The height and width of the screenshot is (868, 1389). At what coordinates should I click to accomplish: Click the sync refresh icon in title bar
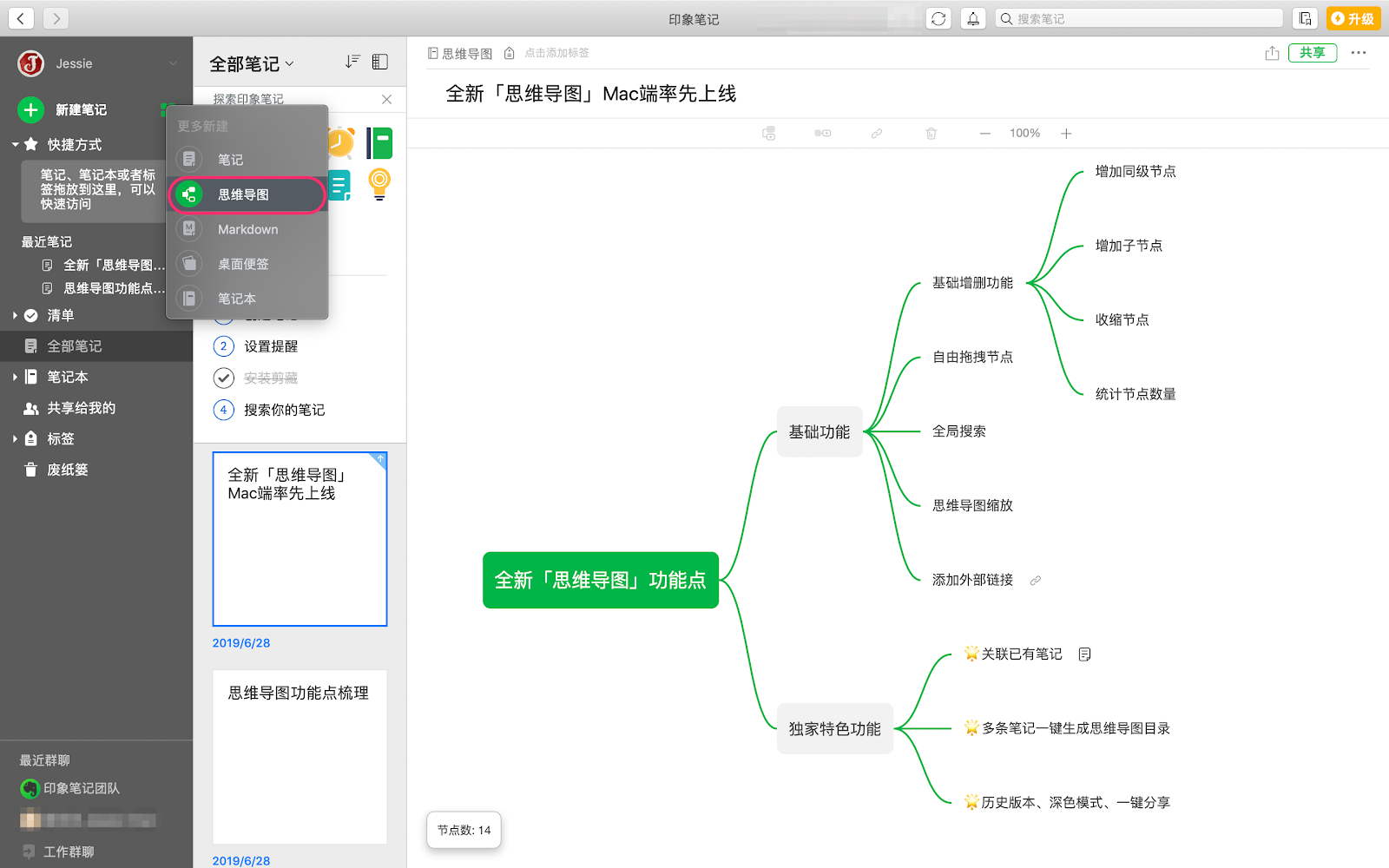(938, 18)
